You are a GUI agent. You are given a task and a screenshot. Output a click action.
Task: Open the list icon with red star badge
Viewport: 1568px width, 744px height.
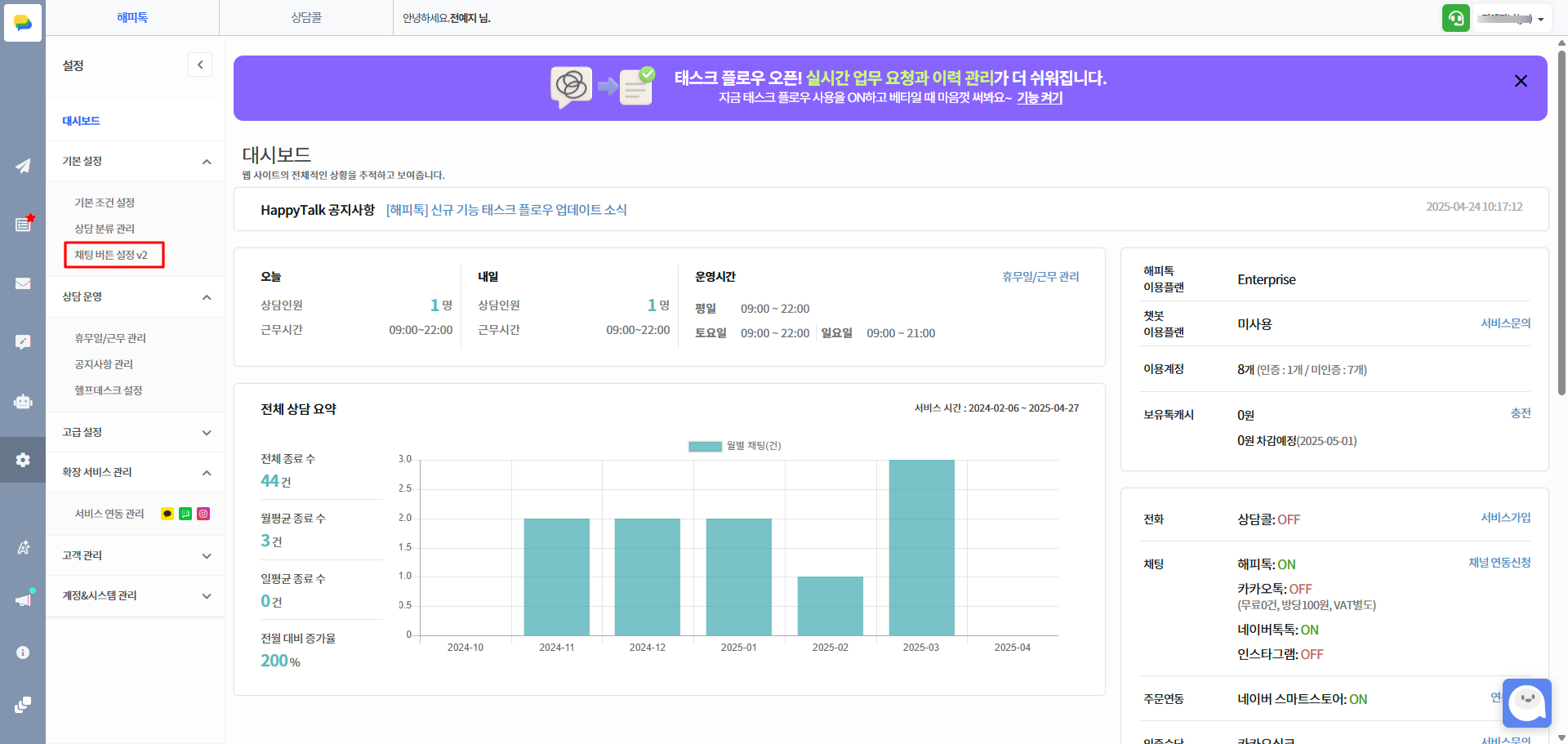[24, 224]
